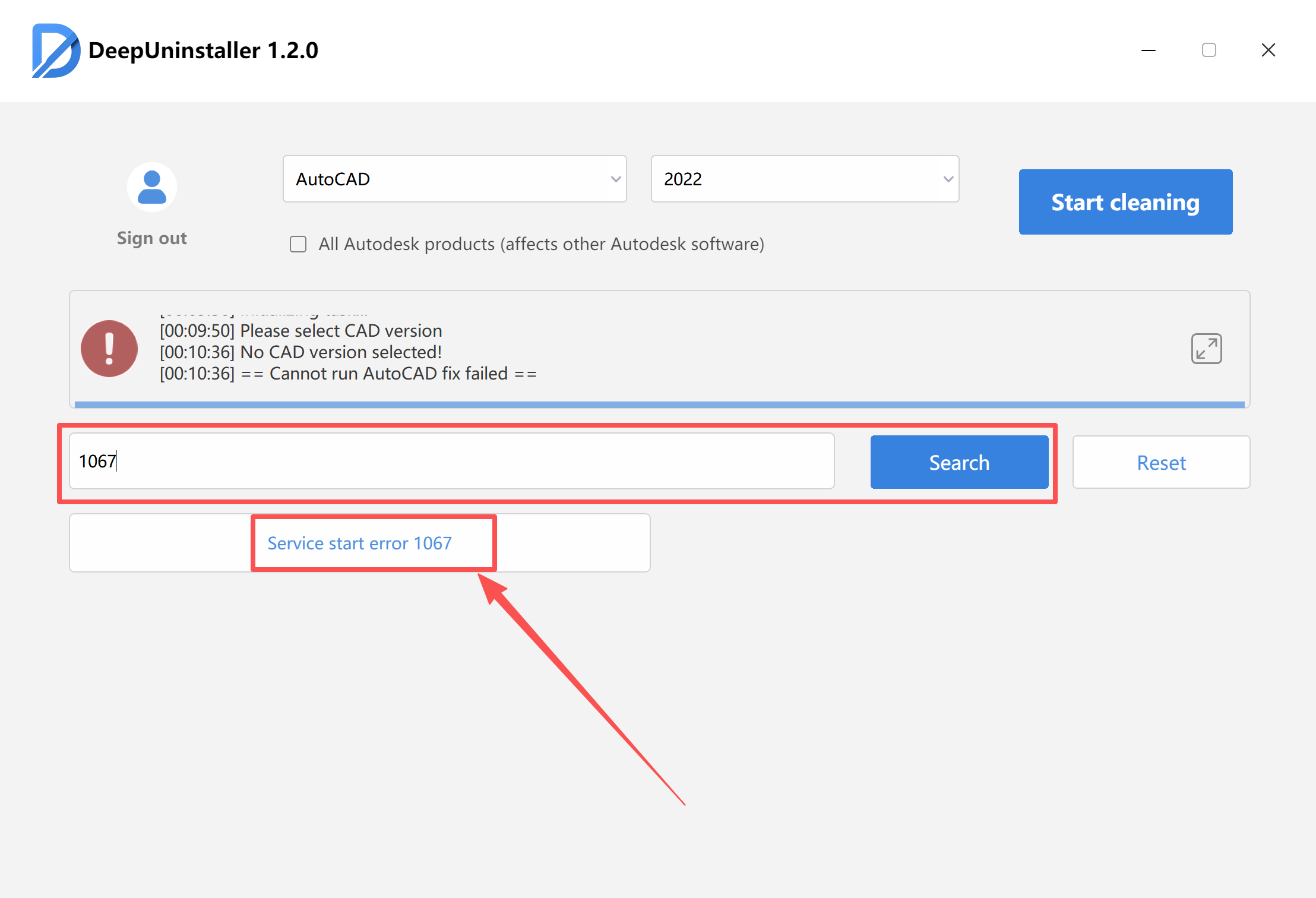
Task: Click Sign out under the avatar
Action: [x=152, y=238]
